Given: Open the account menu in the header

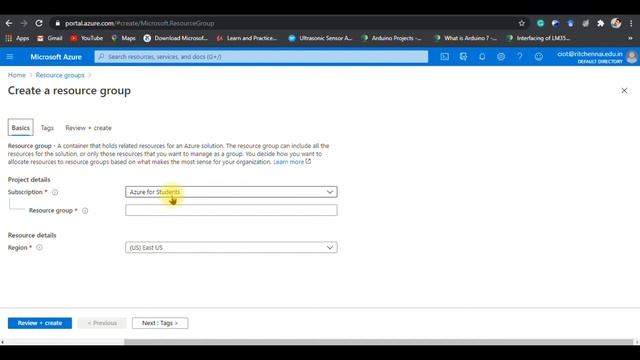Looking at the screenshot, I should [x=597, y=57].
